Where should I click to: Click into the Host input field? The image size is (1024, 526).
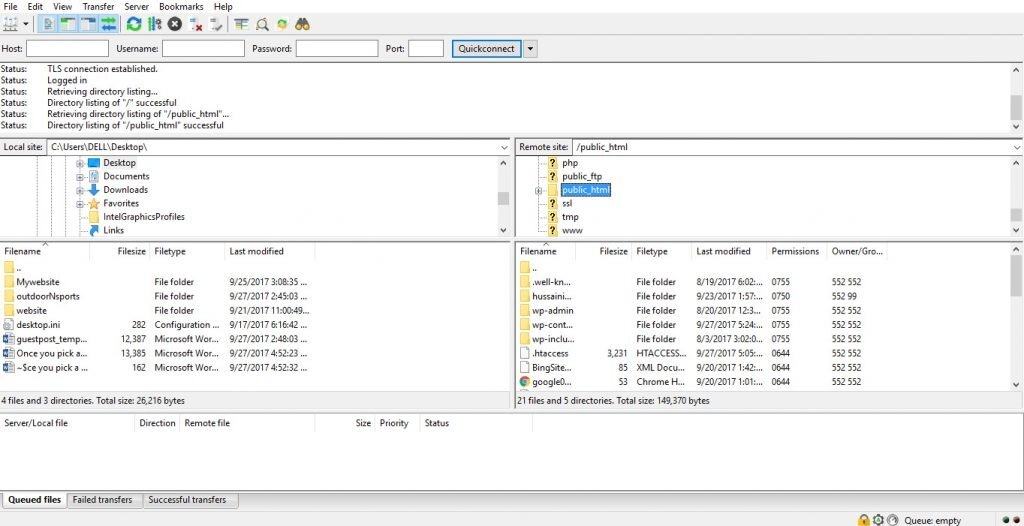click(x=67, y=48)
